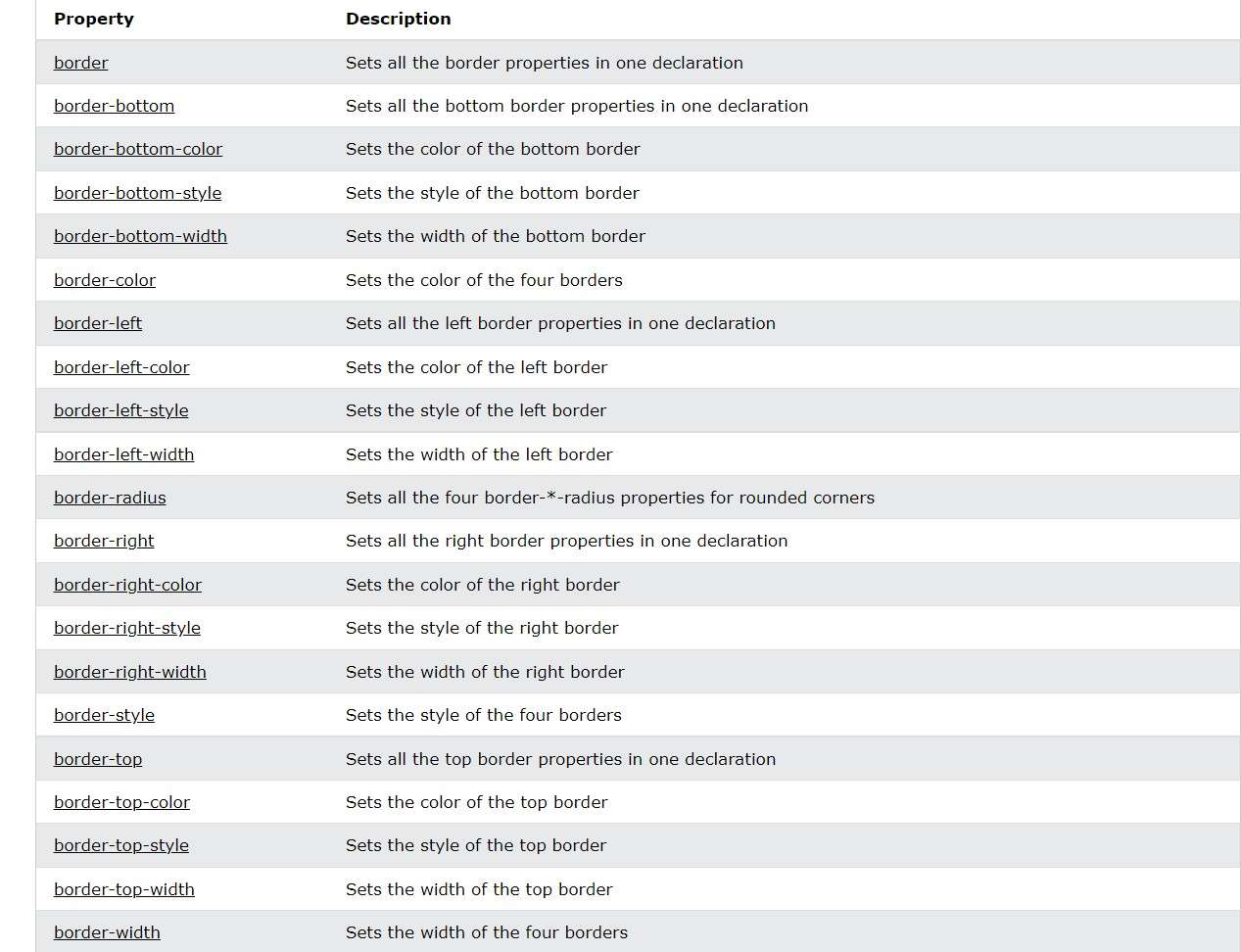Go to border-bottom-width reference
This screenshot has width=1241, height=952.
(140, 236)
